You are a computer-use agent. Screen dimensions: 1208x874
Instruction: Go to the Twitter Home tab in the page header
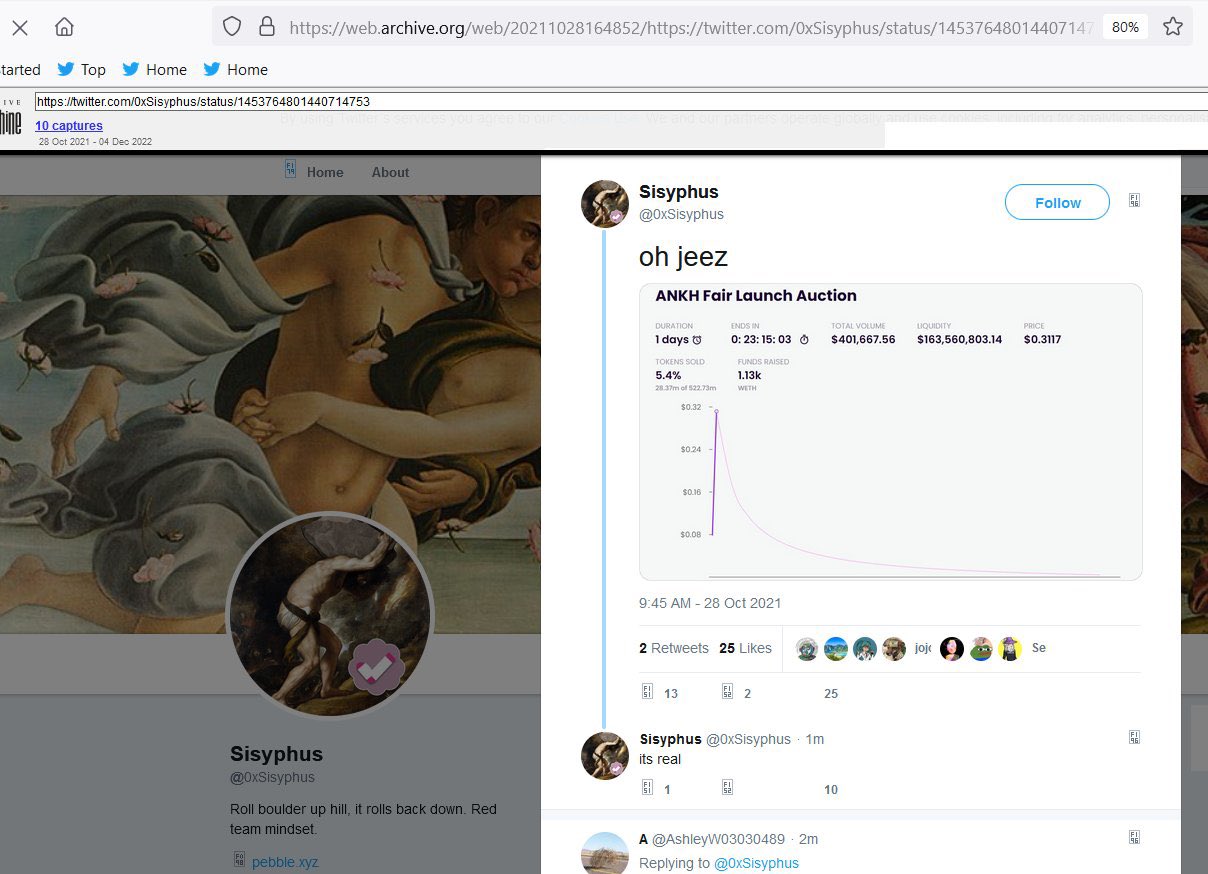click(314, 172)
